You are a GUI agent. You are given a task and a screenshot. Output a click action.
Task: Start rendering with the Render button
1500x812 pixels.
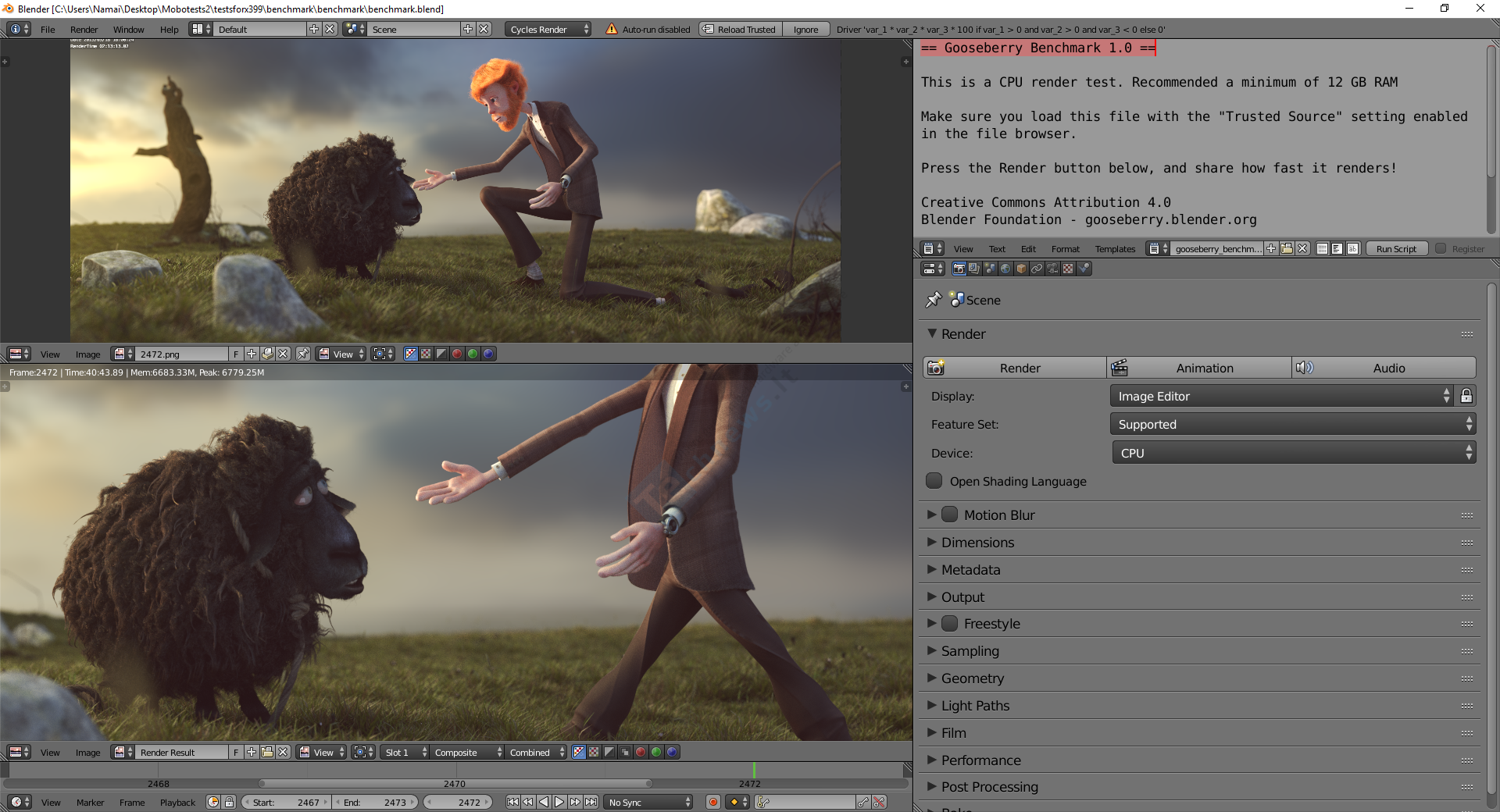point(1015,368)
